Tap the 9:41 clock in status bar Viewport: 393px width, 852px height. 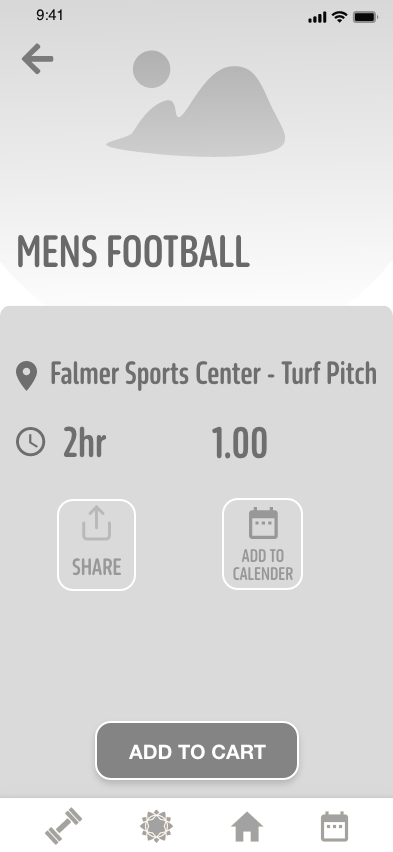[x=49, y=15]
